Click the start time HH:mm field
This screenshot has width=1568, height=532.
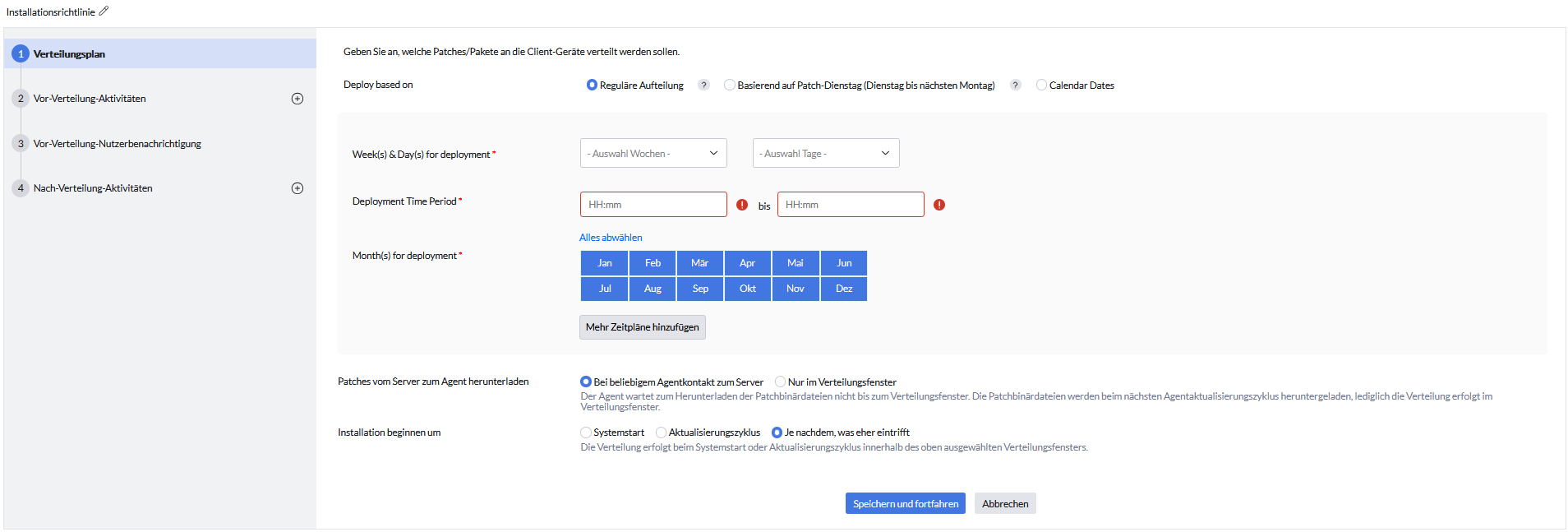(653, 205)
